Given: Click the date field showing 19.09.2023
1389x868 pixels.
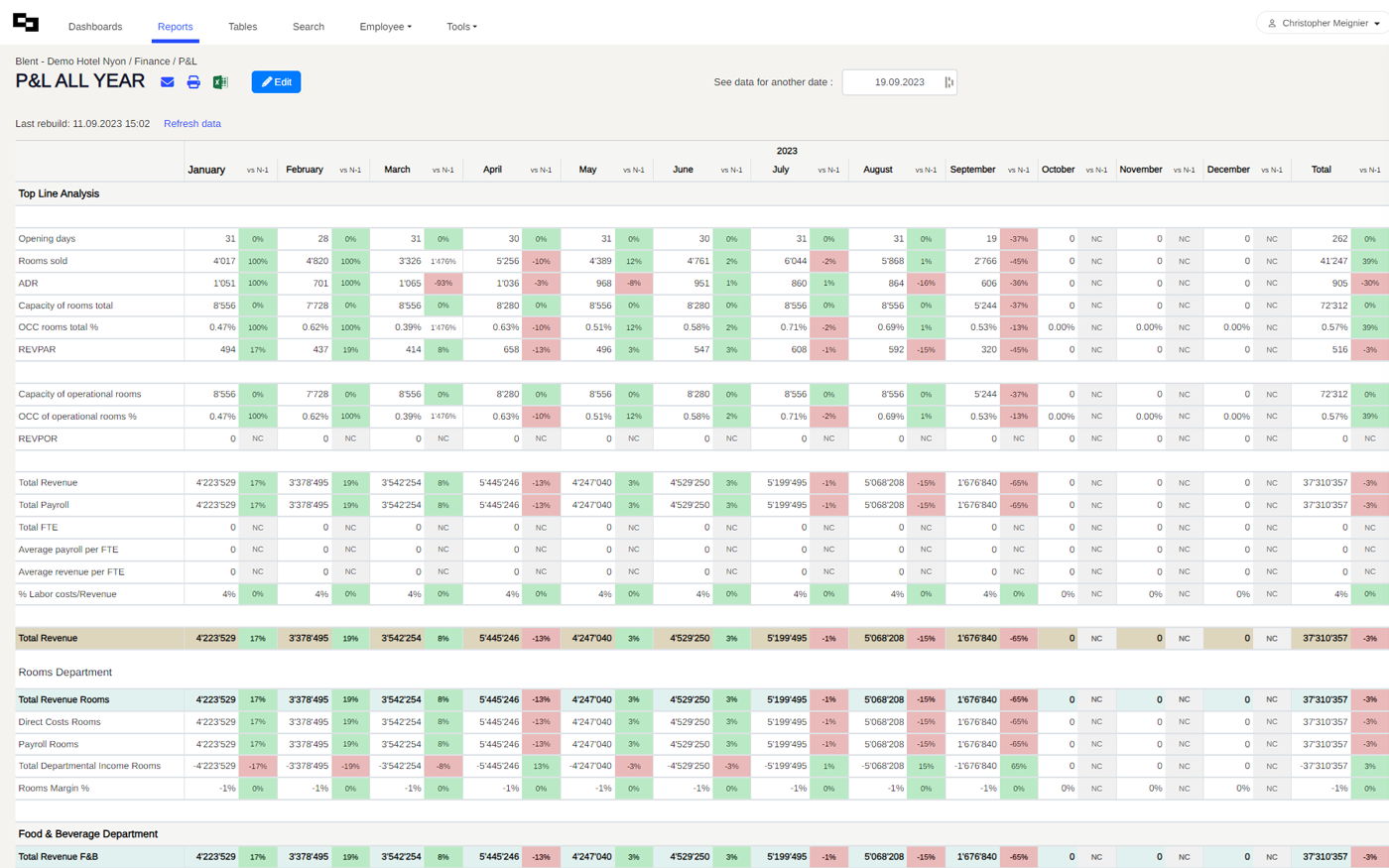Looking at the screenshot, I should coord(893,82).
